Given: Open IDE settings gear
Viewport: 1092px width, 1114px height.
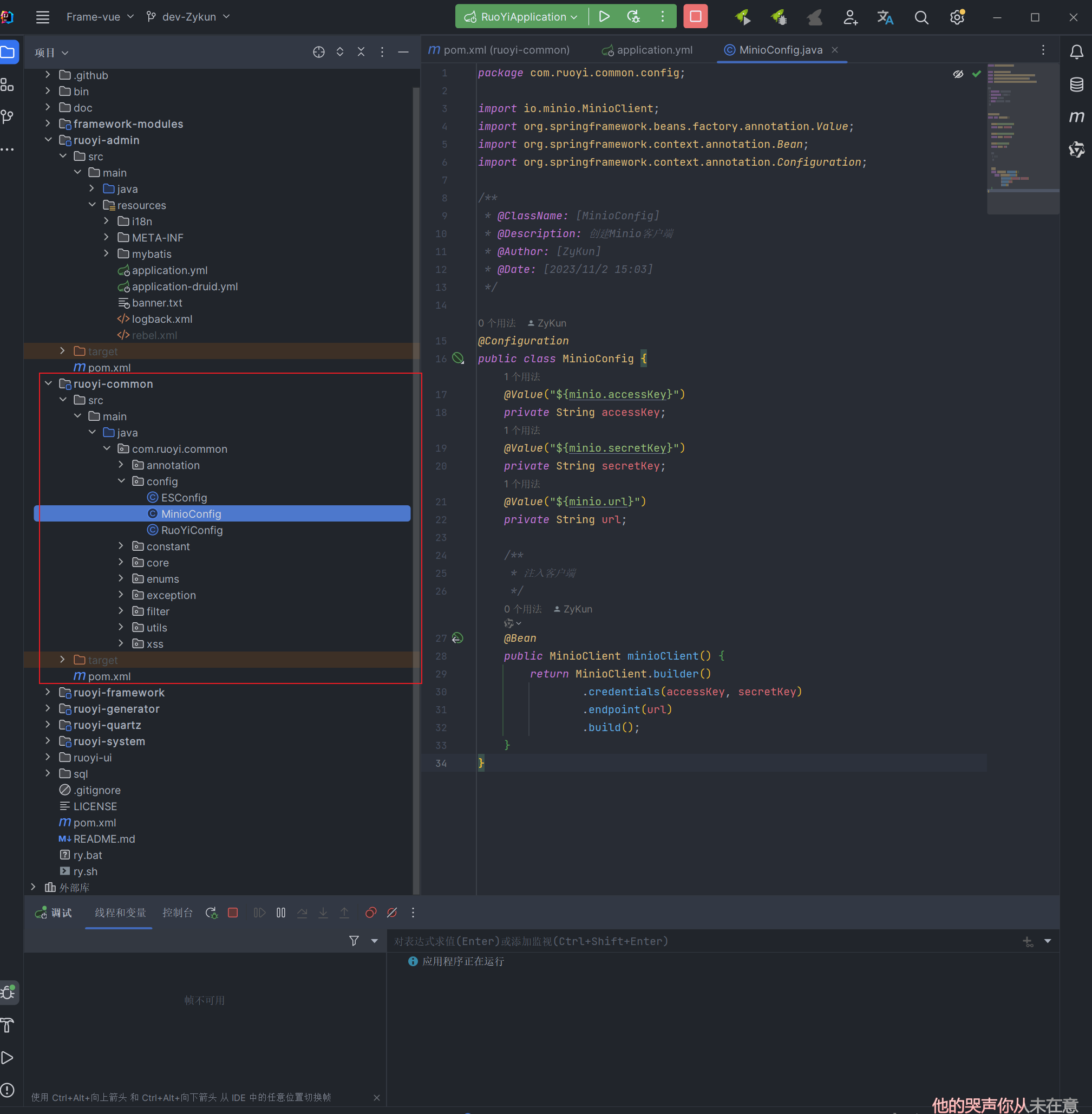Looking at the screenshot, I should click(957, 17).
